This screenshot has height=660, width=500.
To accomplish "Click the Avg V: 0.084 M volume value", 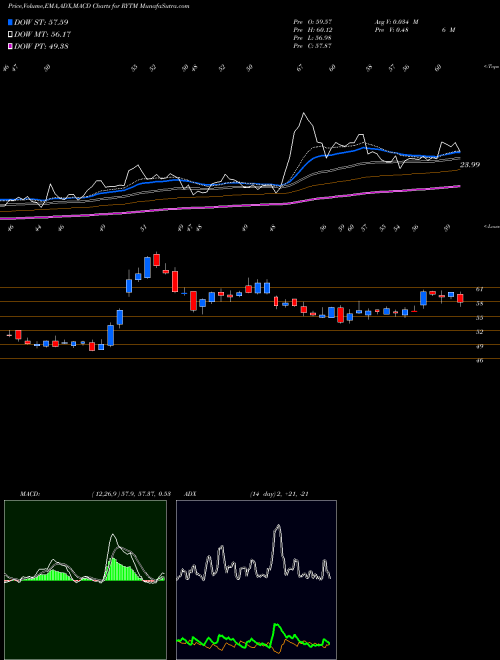I will click(396, 22).
